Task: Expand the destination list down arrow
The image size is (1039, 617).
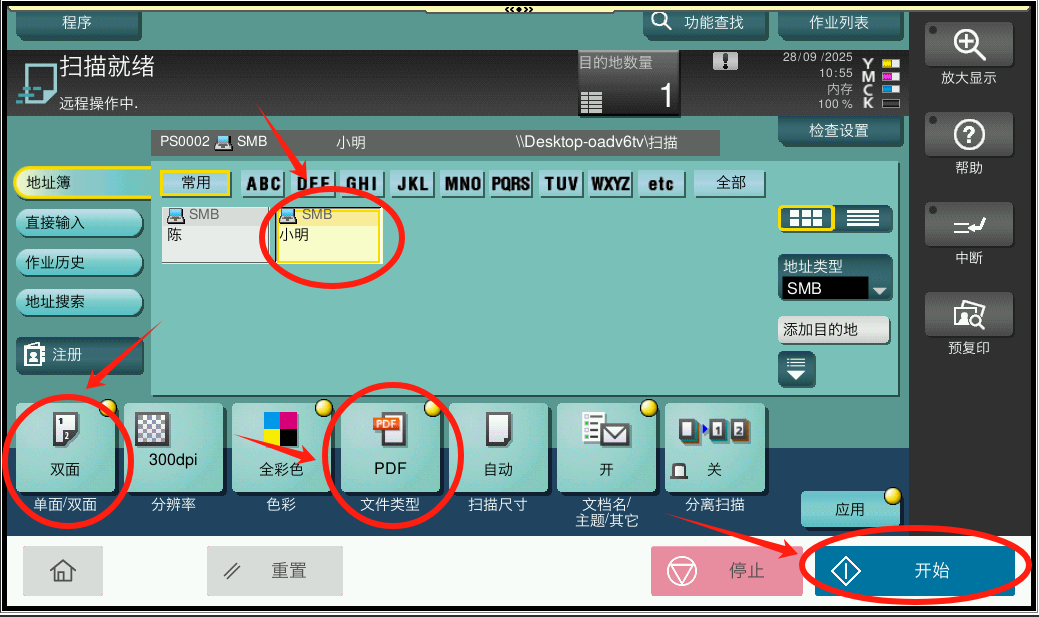Action: pos(796,369)
